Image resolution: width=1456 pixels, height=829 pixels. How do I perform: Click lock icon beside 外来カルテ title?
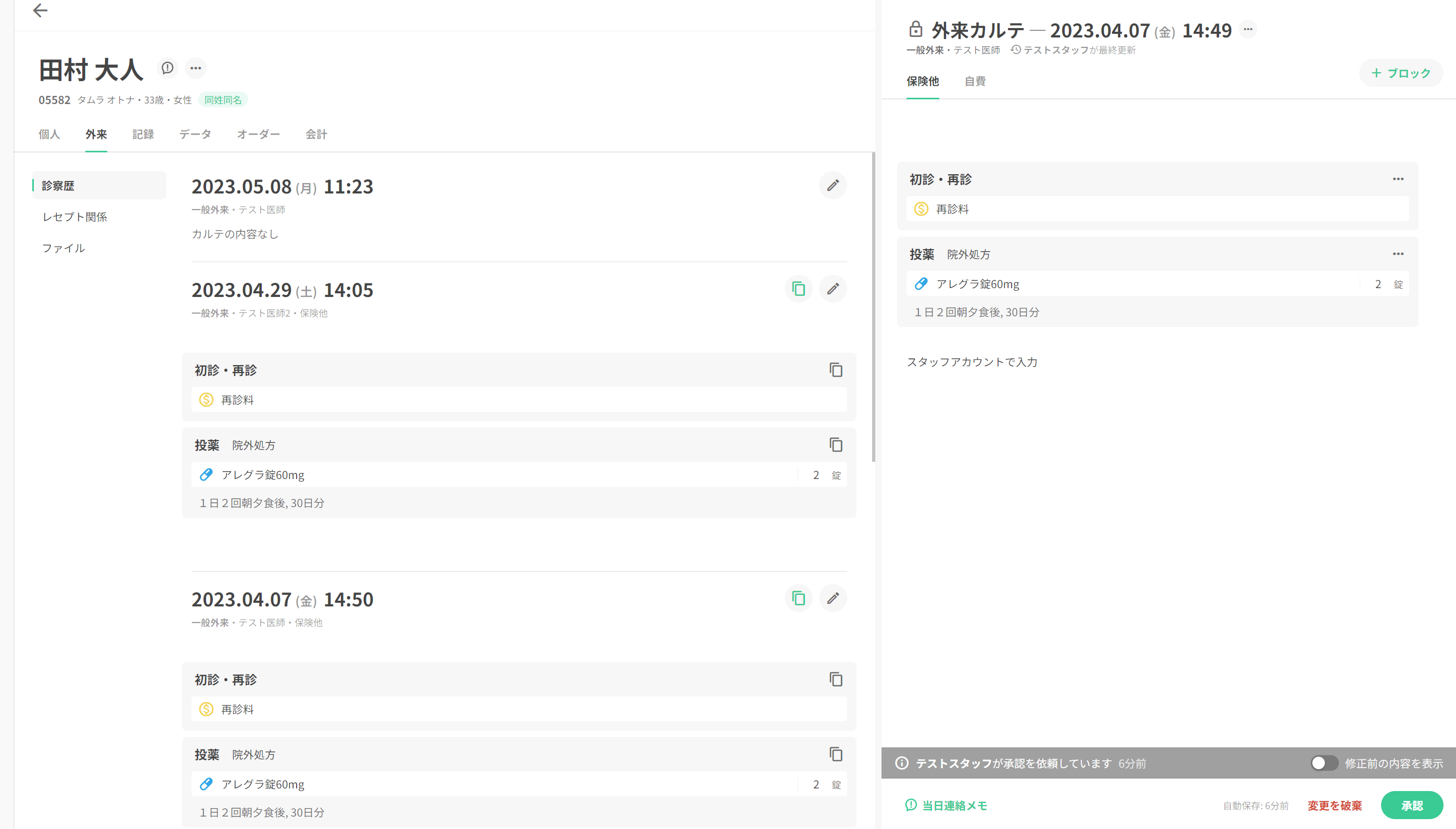click(915, 29)
